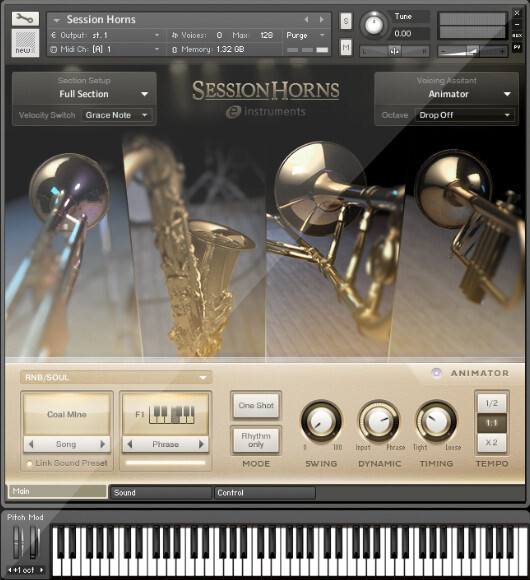The image size is (530, 580).
Task: Minimize instrument view with minus icon
Action: 517,24
